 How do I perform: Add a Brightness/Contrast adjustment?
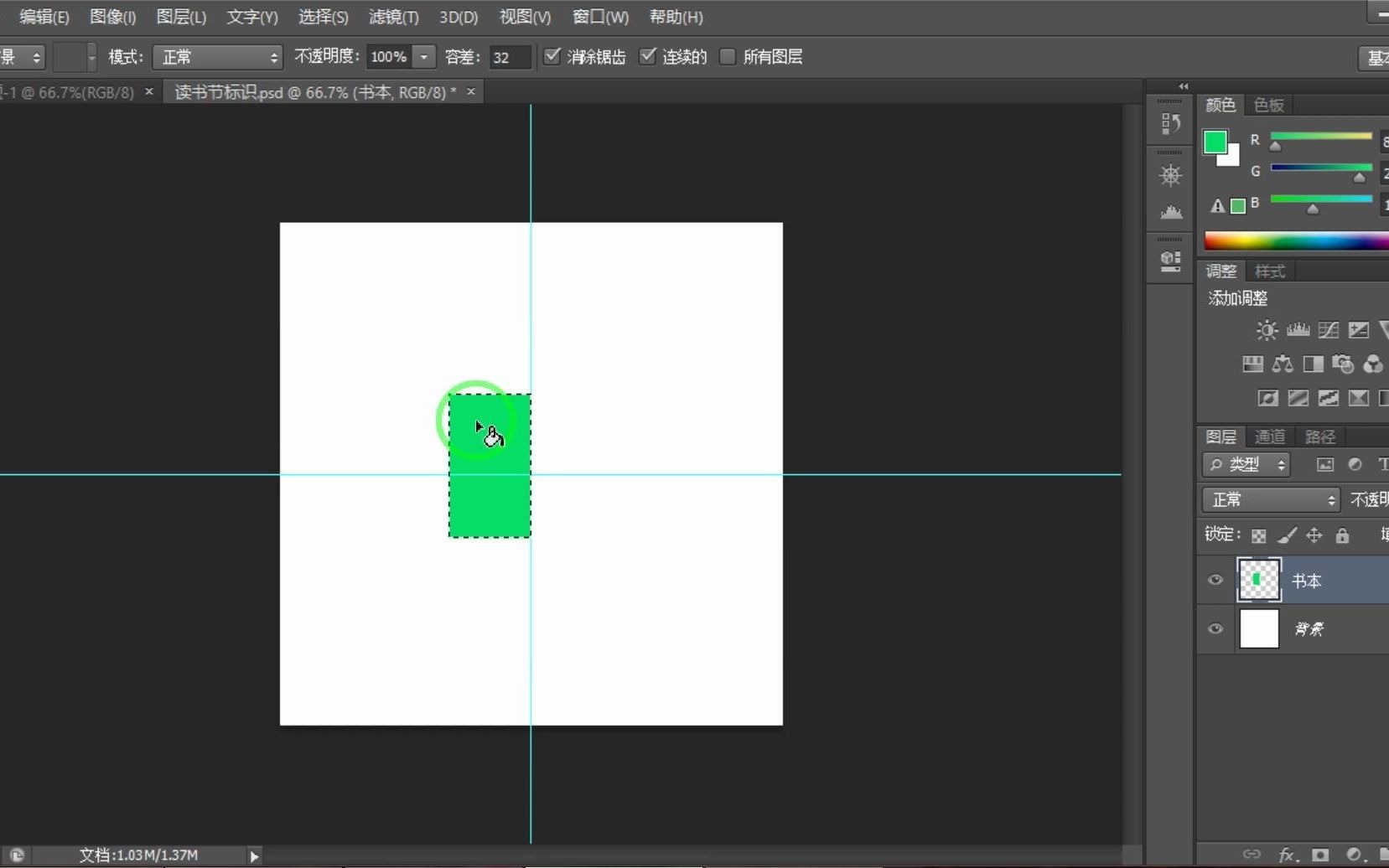click(1267, 330)
